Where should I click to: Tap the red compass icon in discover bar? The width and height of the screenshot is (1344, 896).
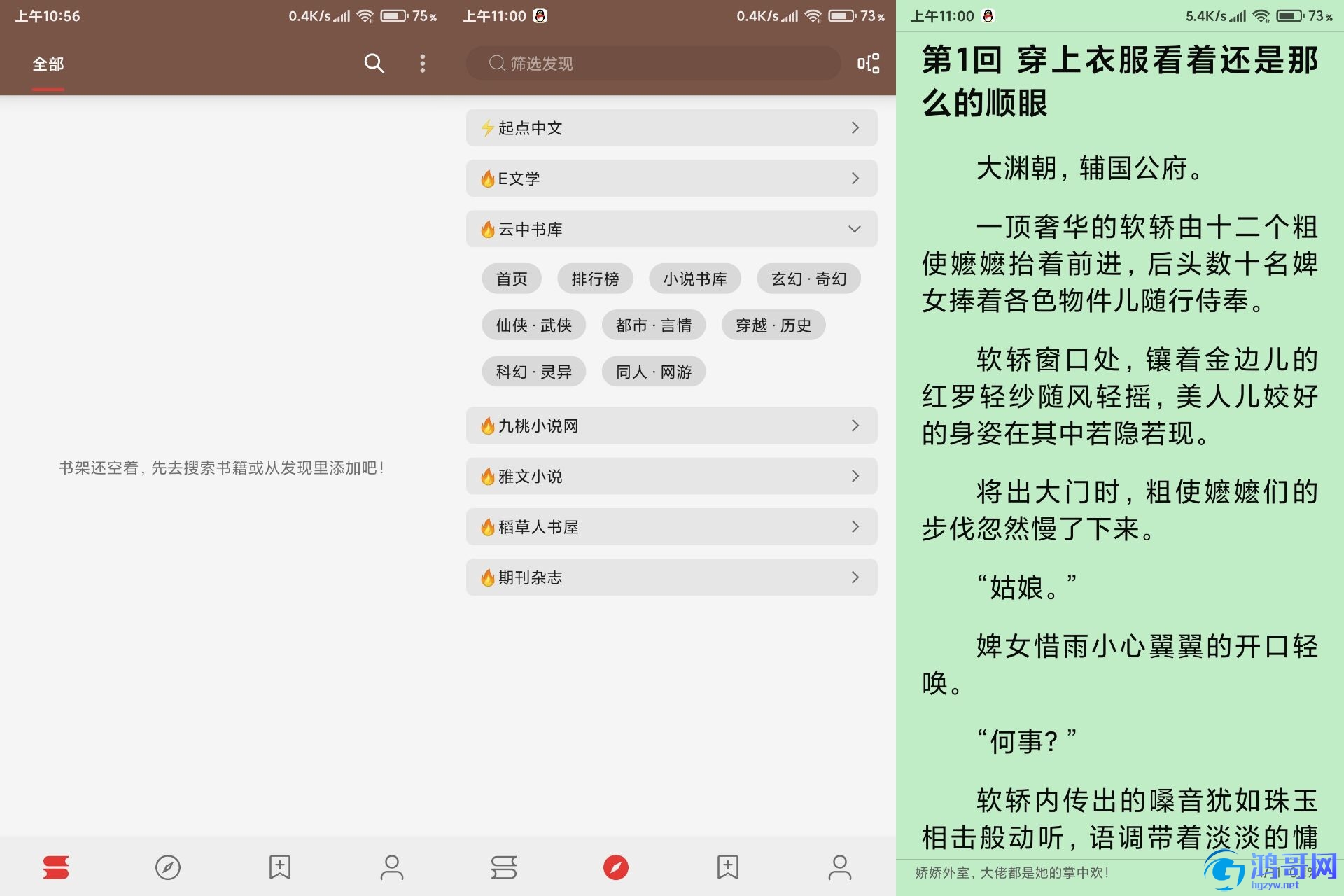point(616,867)
